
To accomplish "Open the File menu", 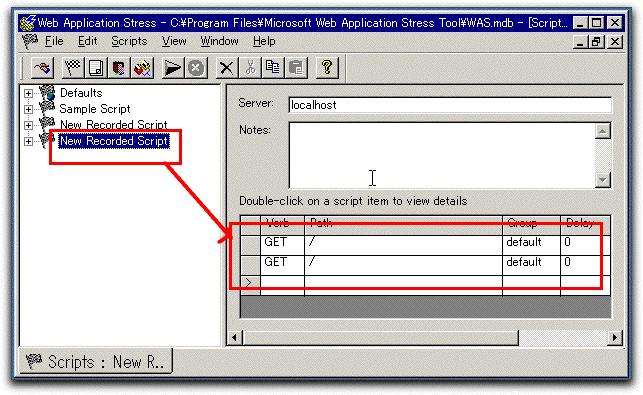I will point(54,41).
